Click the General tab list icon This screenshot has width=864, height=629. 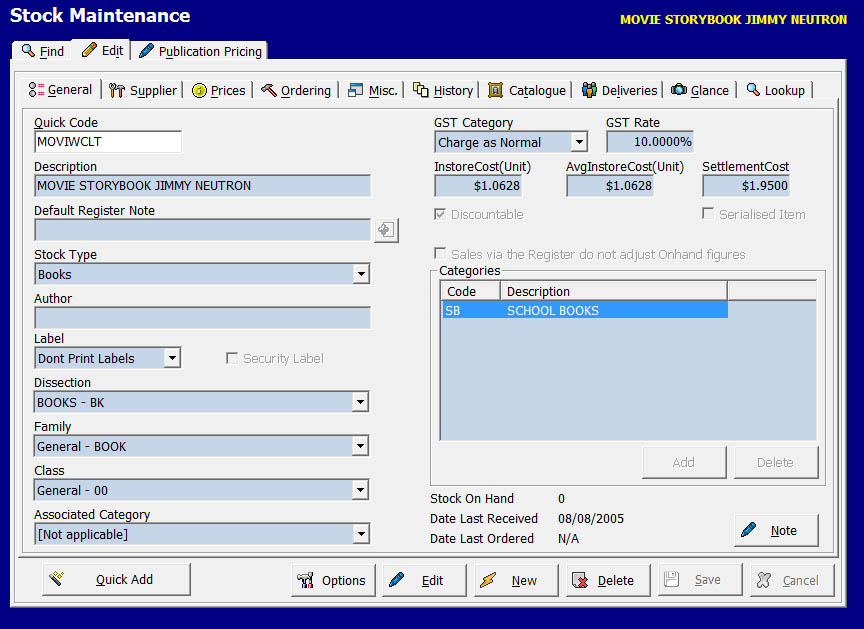(36, 90)
